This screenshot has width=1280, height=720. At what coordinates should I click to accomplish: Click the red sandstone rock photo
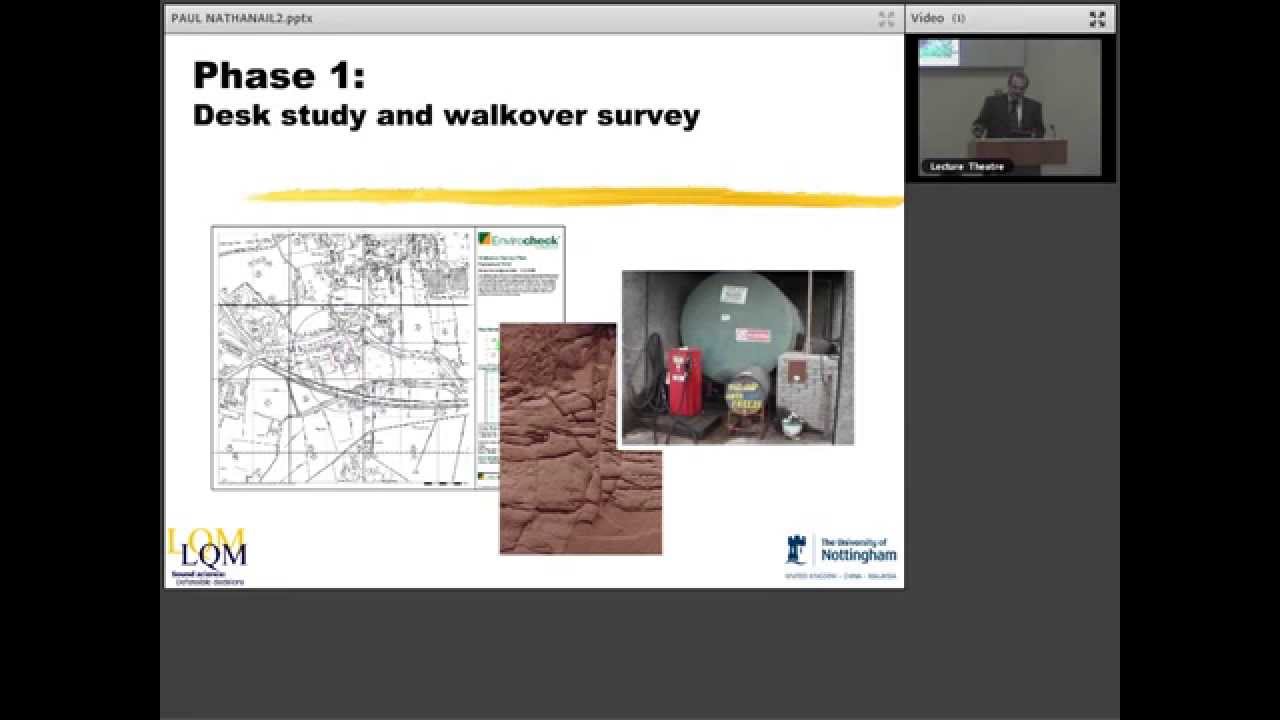pyautogui.click(x=580, y=438)
